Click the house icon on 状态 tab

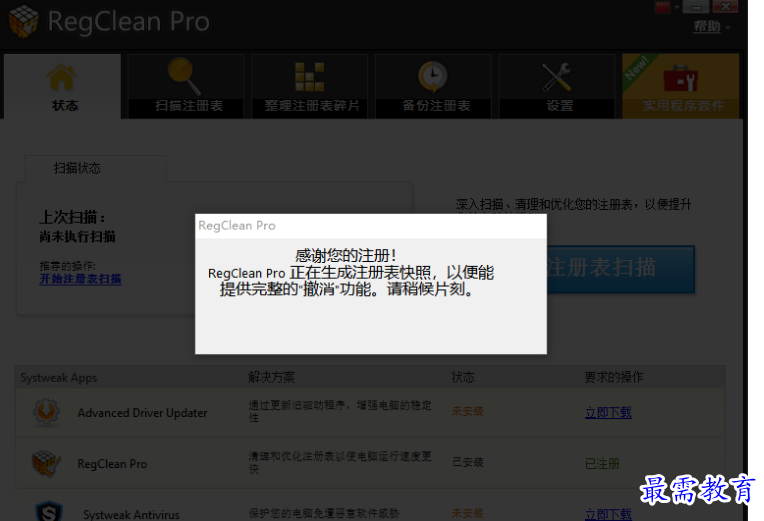pos(61,77)
